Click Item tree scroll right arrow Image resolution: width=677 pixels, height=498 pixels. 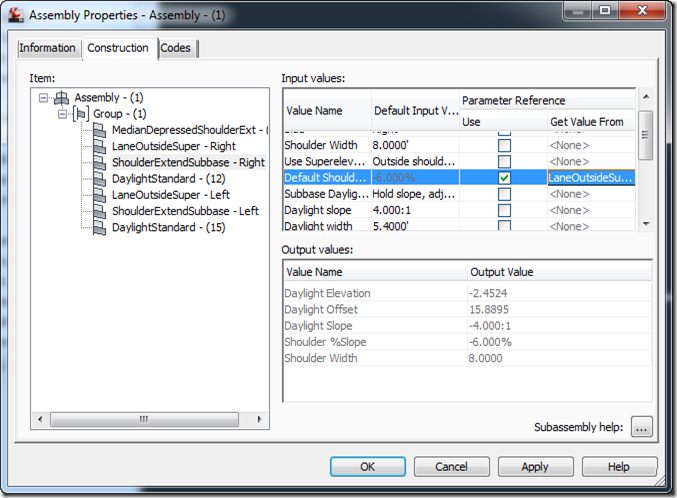(259, 419)
